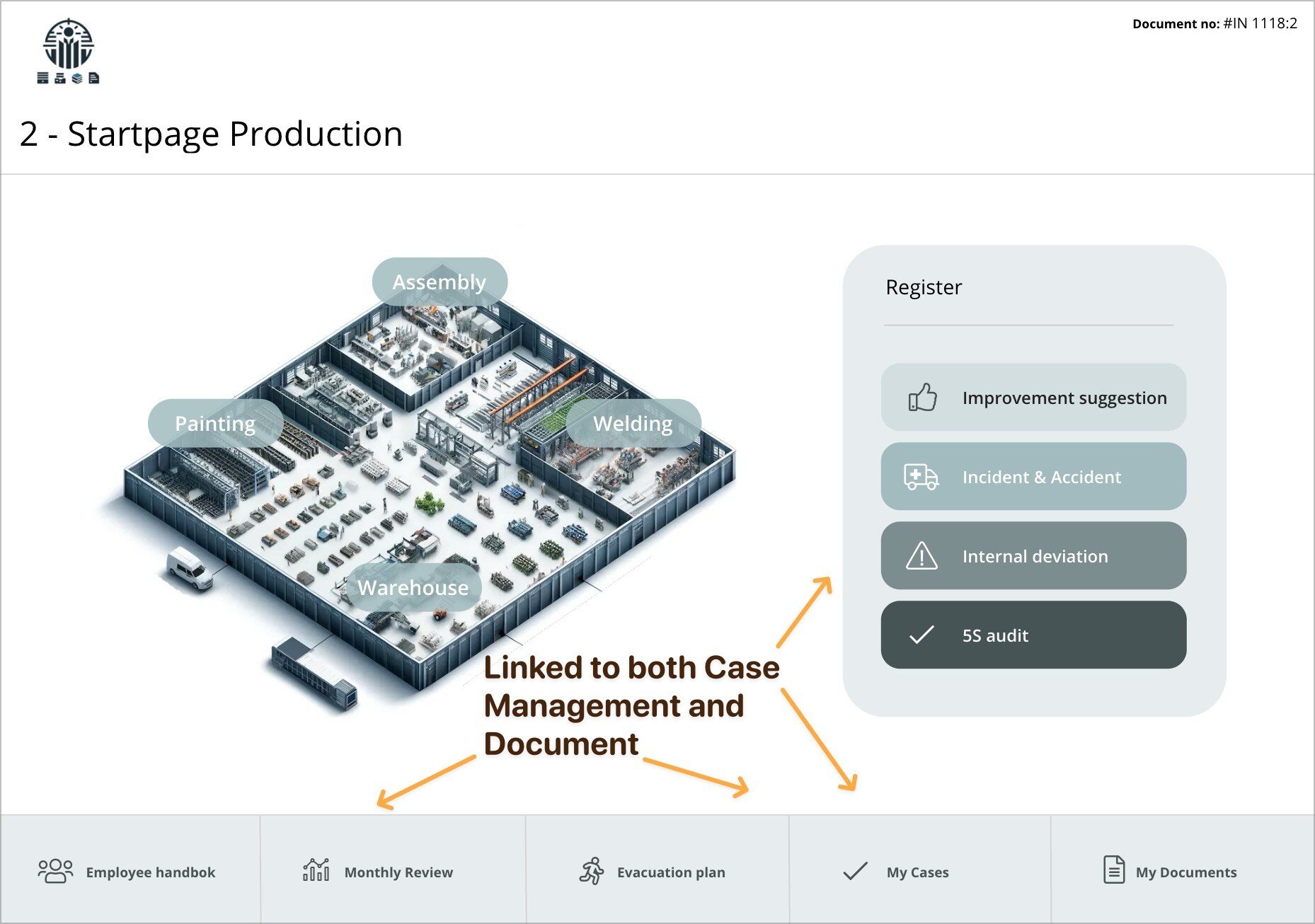Open the Improvement suggestion register button

[x=1033, y=398]
